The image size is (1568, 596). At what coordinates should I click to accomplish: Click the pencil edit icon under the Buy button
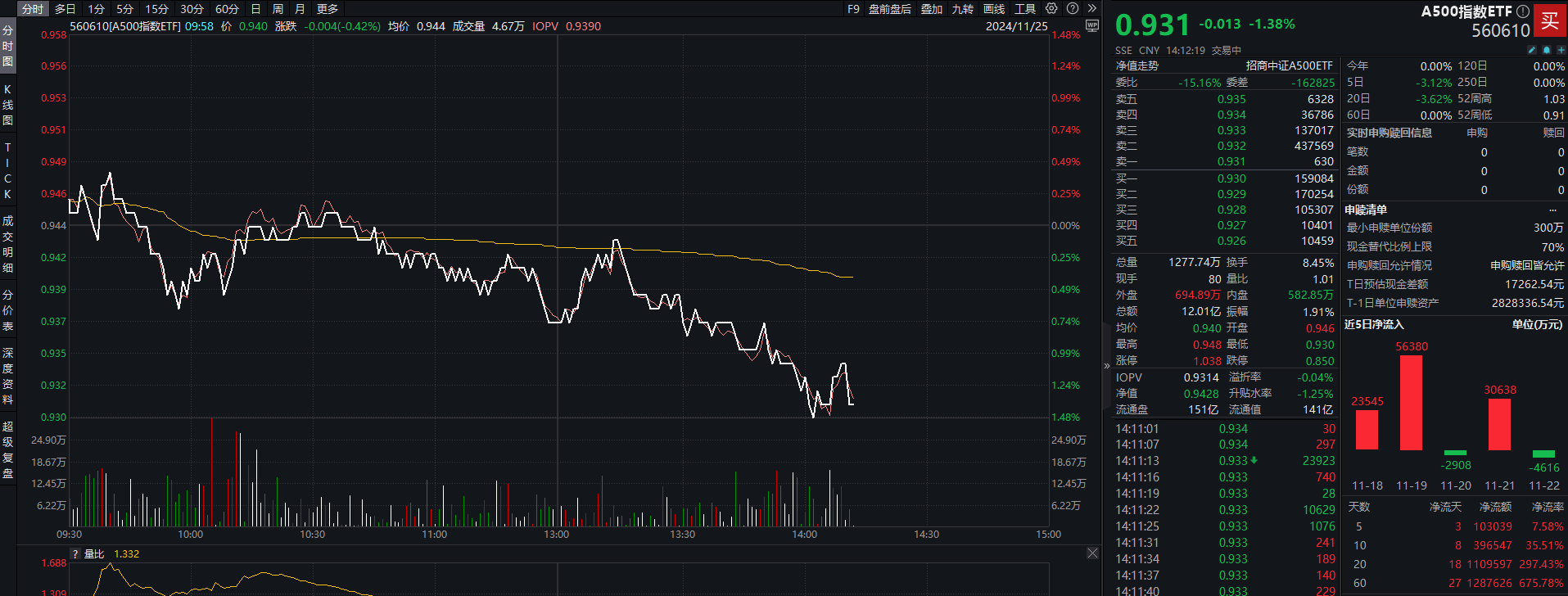(x=1532, y=50)
